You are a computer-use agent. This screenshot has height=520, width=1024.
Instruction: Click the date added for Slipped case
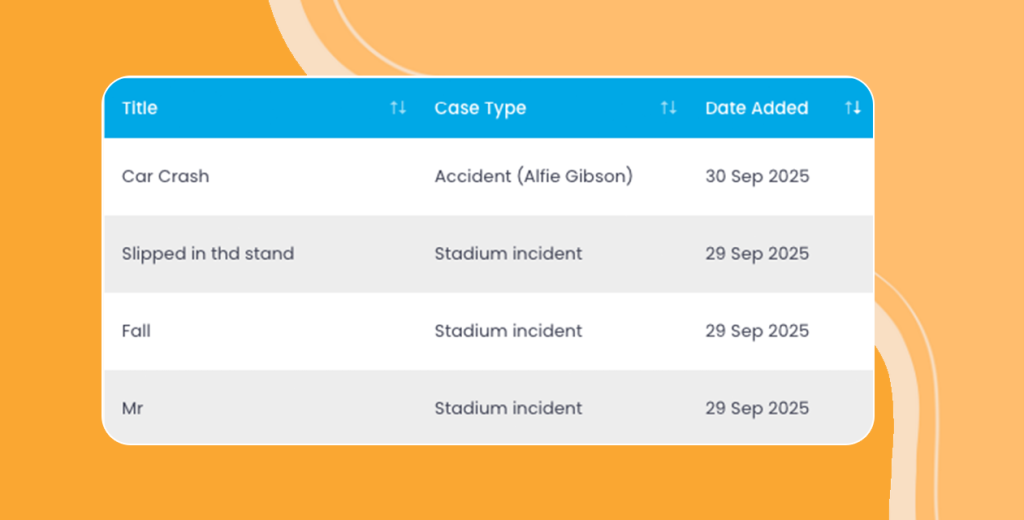click(757, 254)
